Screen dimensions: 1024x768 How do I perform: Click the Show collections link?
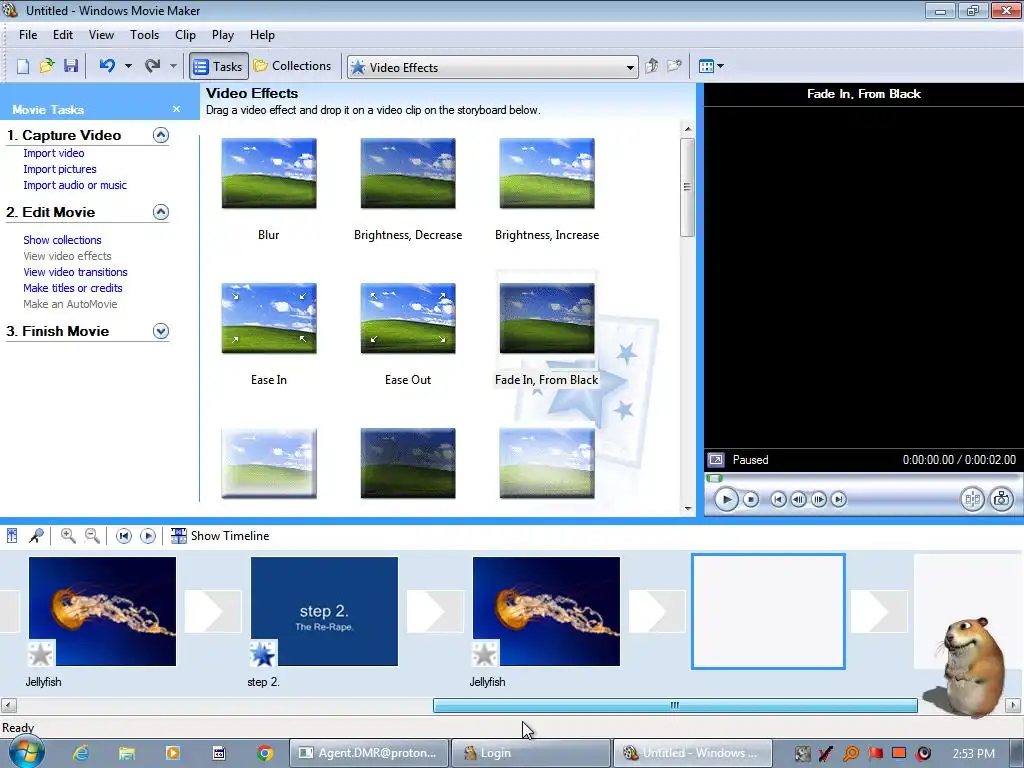(x=62, y=240)
